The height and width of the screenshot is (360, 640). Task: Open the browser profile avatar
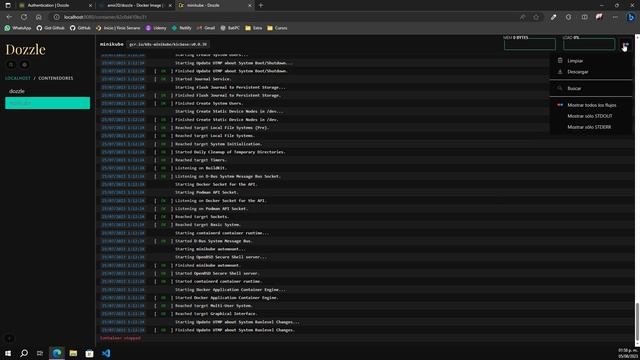599,17
